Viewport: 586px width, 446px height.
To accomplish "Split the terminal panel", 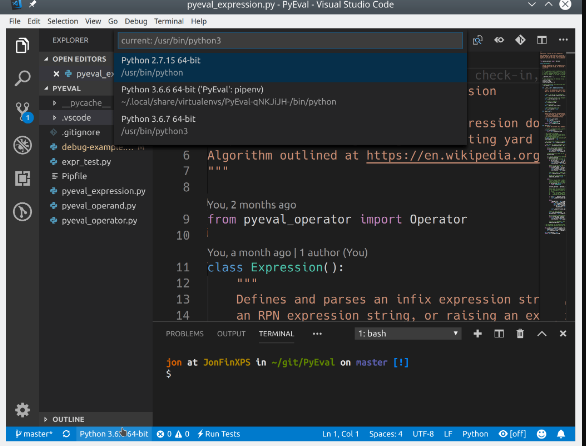I will [499, 333].
